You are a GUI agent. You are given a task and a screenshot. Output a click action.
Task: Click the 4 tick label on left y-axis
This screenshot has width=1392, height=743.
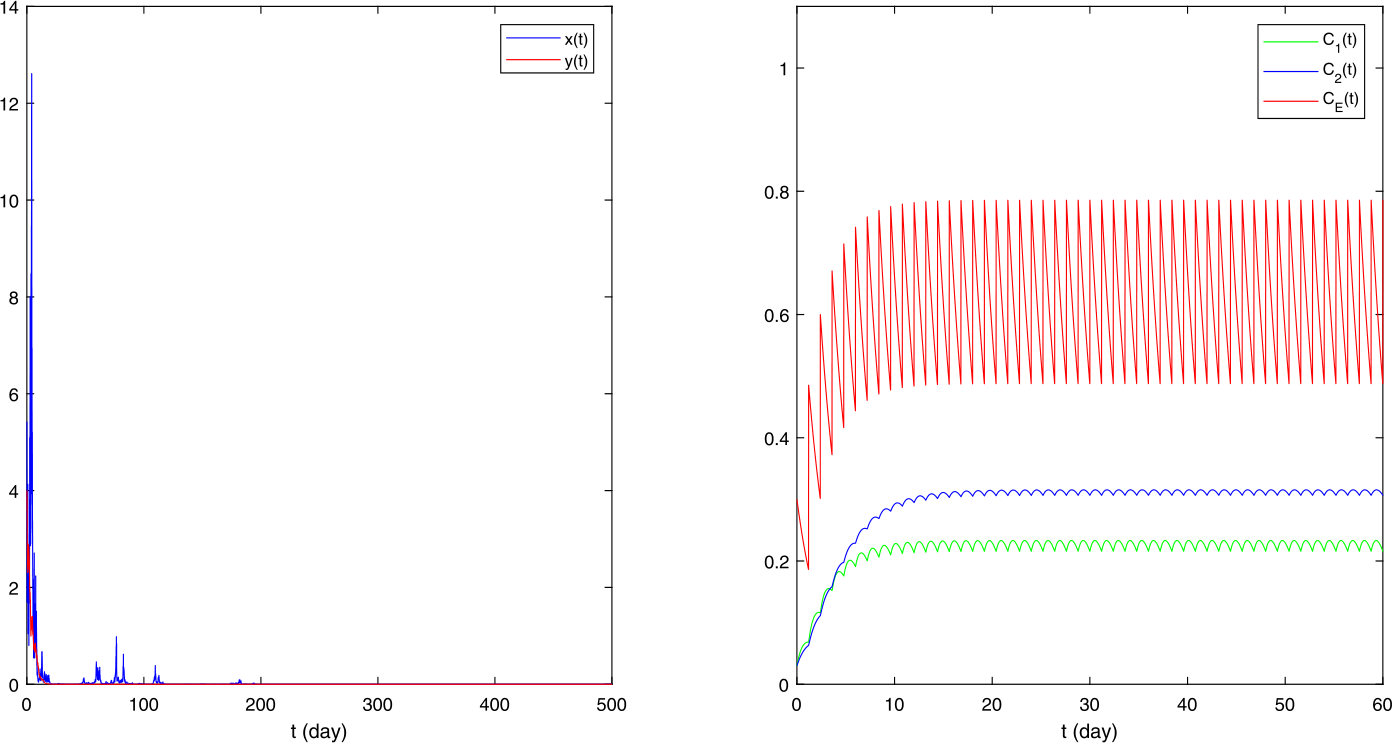point(14,490)
